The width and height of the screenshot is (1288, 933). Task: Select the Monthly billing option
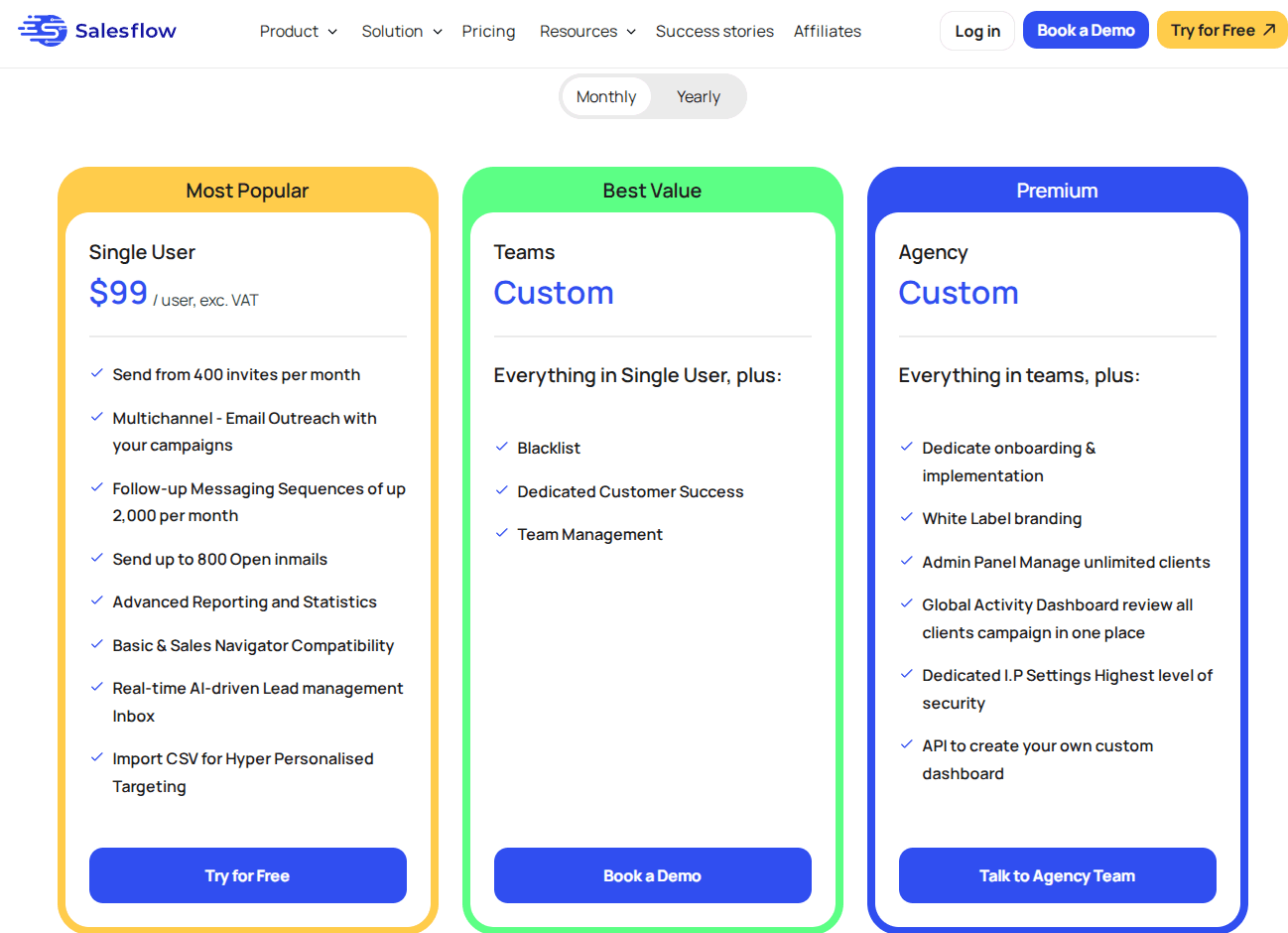(605, 97)
